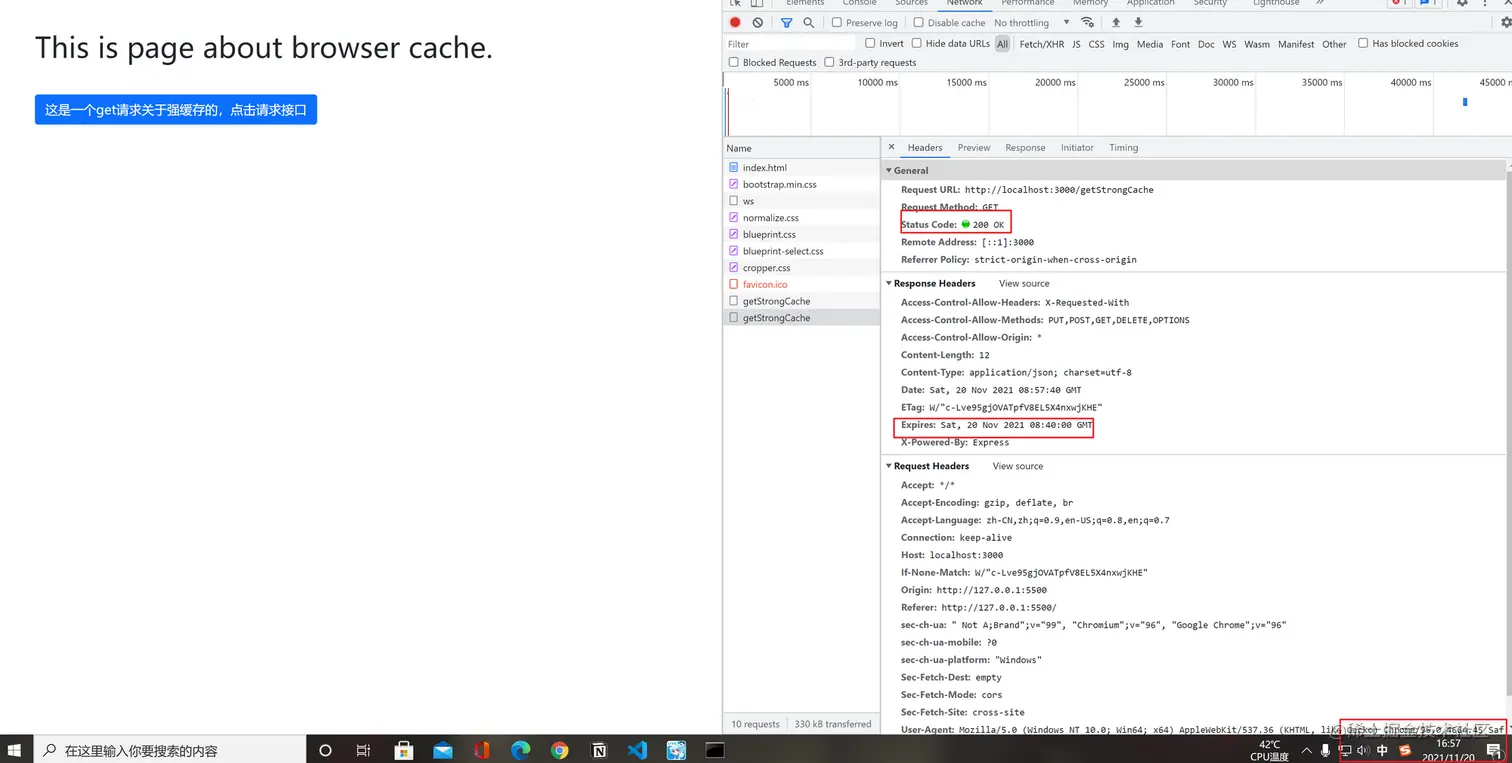Viewport: 1512px width, 763px height.
Task: View source of Response Headers
Action: point(1024,283)
